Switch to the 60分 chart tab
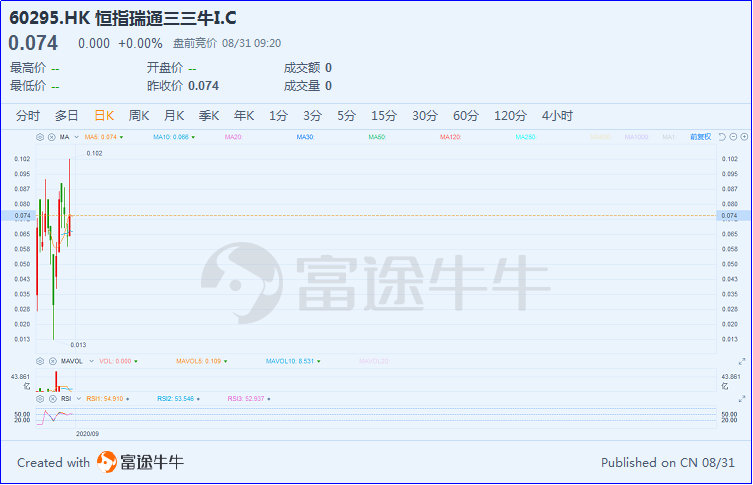The height and width of the screenshot is (485, 753). 466,116
